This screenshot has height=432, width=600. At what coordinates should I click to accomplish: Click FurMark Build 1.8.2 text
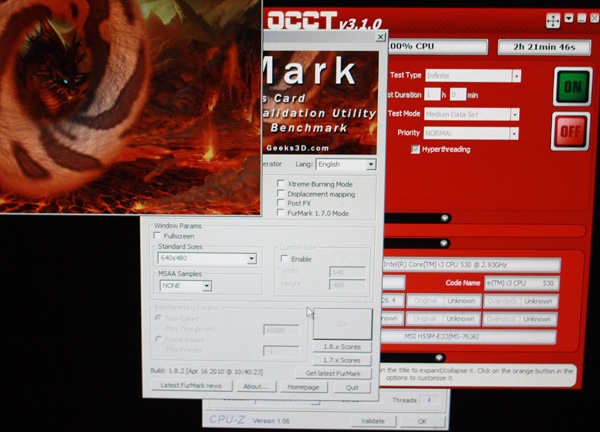click(207, 371)
